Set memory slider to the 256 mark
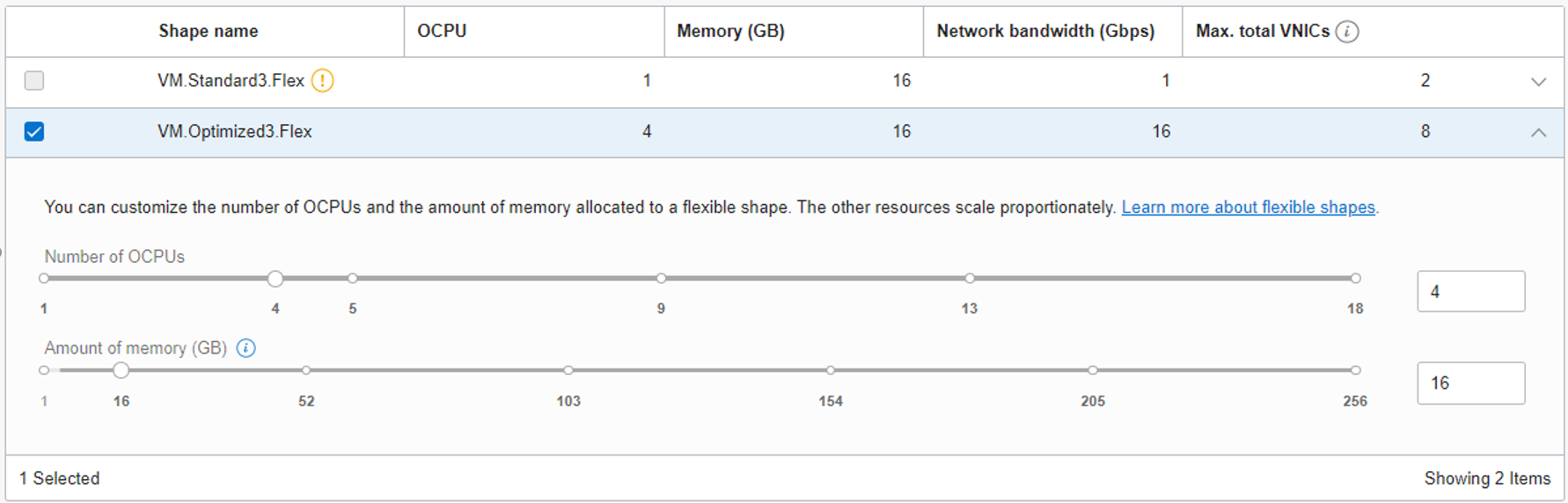Screen dimensions: 1568x503 coord(1355,370)
